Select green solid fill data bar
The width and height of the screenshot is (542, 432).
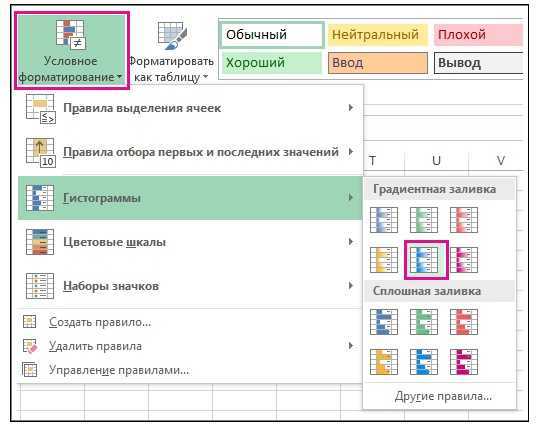point(424,322)
